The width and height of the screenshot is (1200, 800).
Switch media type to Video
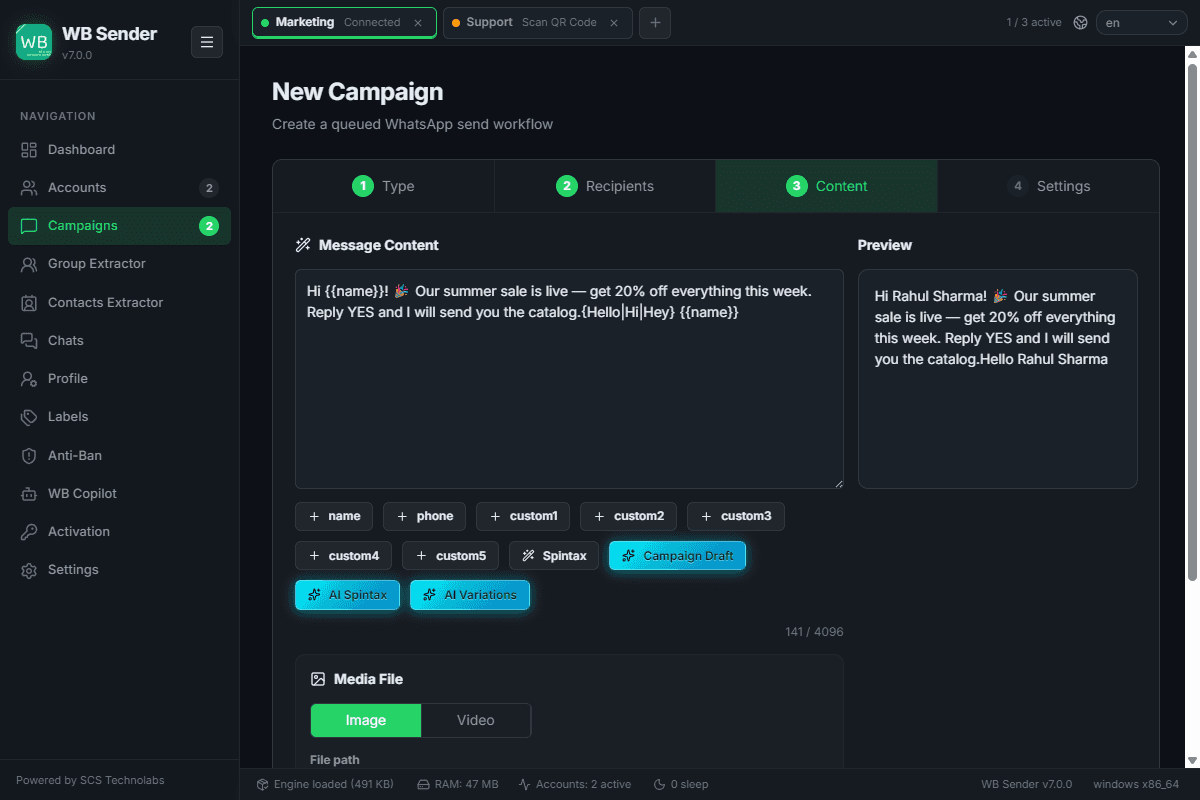(x=476, y=720)
